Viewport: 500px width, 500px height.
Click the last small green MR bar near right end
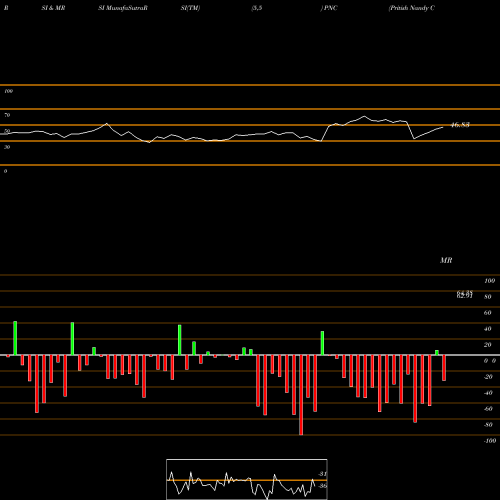click(x=437, y=353)
